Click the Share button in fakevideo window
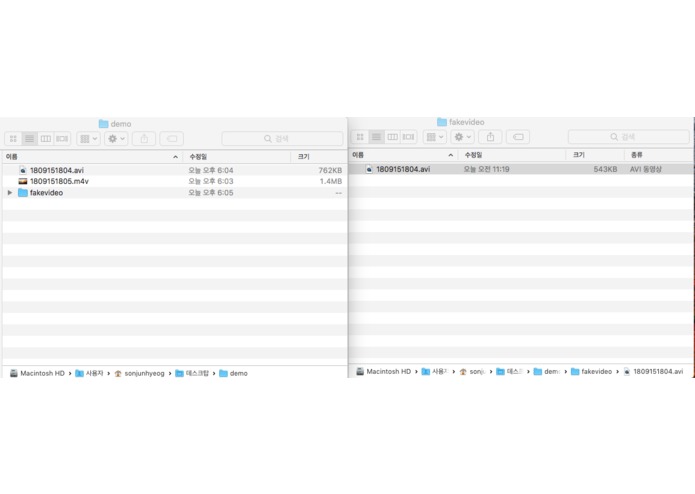The image size is (695, 494). (490, 137)
